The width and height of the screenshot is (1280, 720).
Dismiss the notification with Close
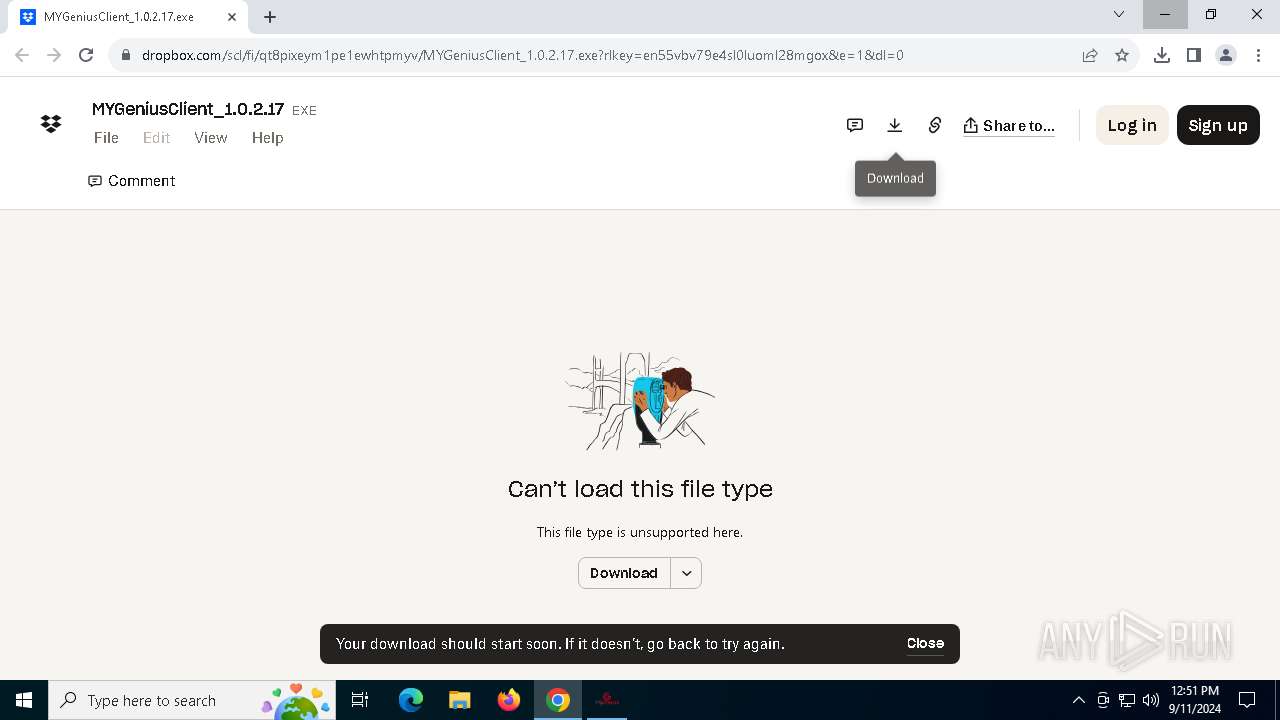coord(925,643)
